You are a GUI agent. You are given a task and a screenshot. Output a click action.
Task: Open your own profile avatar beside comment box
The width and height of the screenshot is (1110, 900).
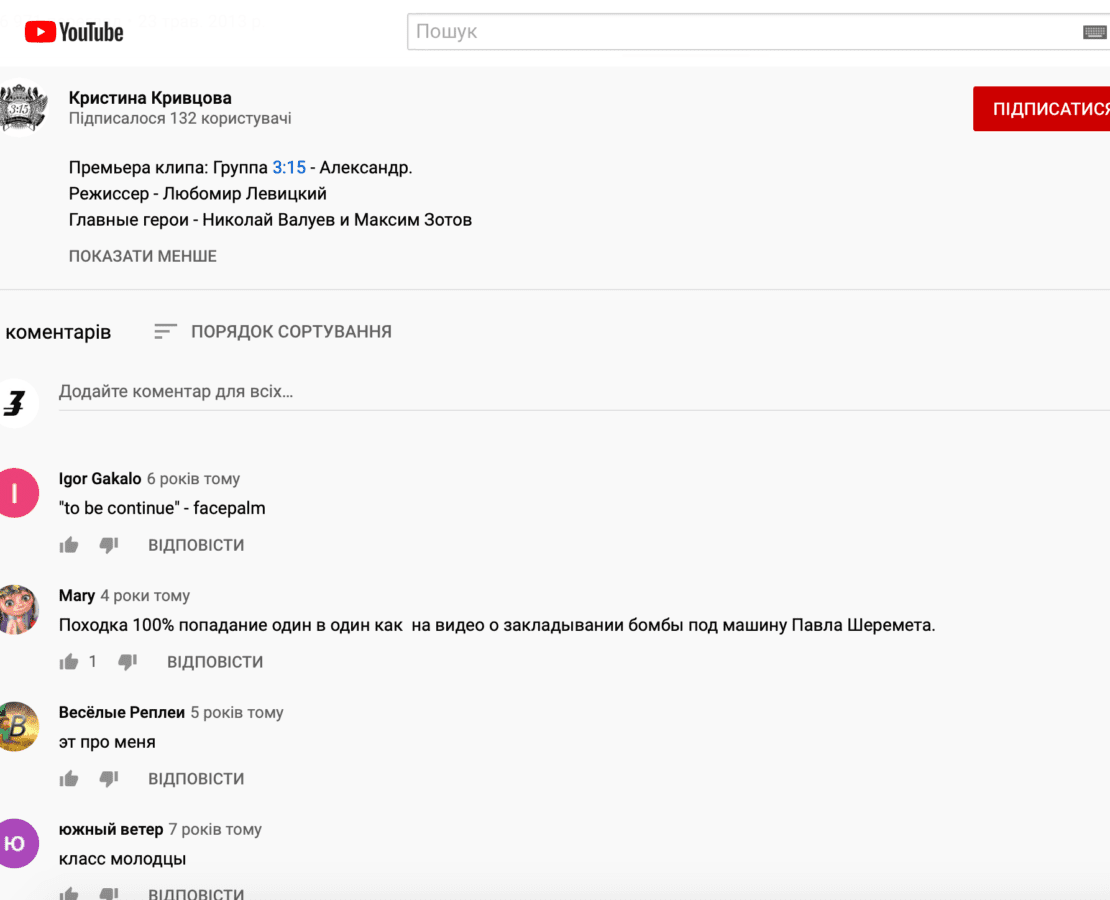16,403
